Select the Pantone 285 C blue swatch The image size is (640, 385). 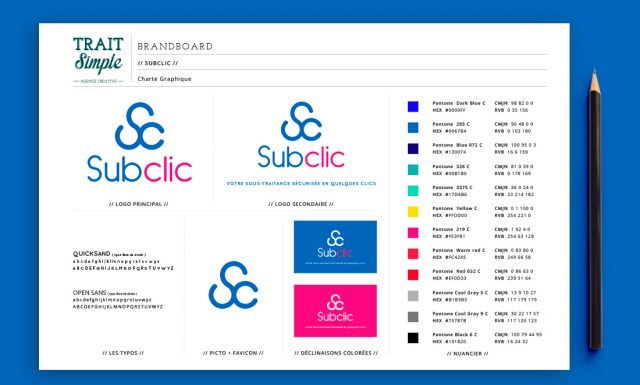(413, 127)
